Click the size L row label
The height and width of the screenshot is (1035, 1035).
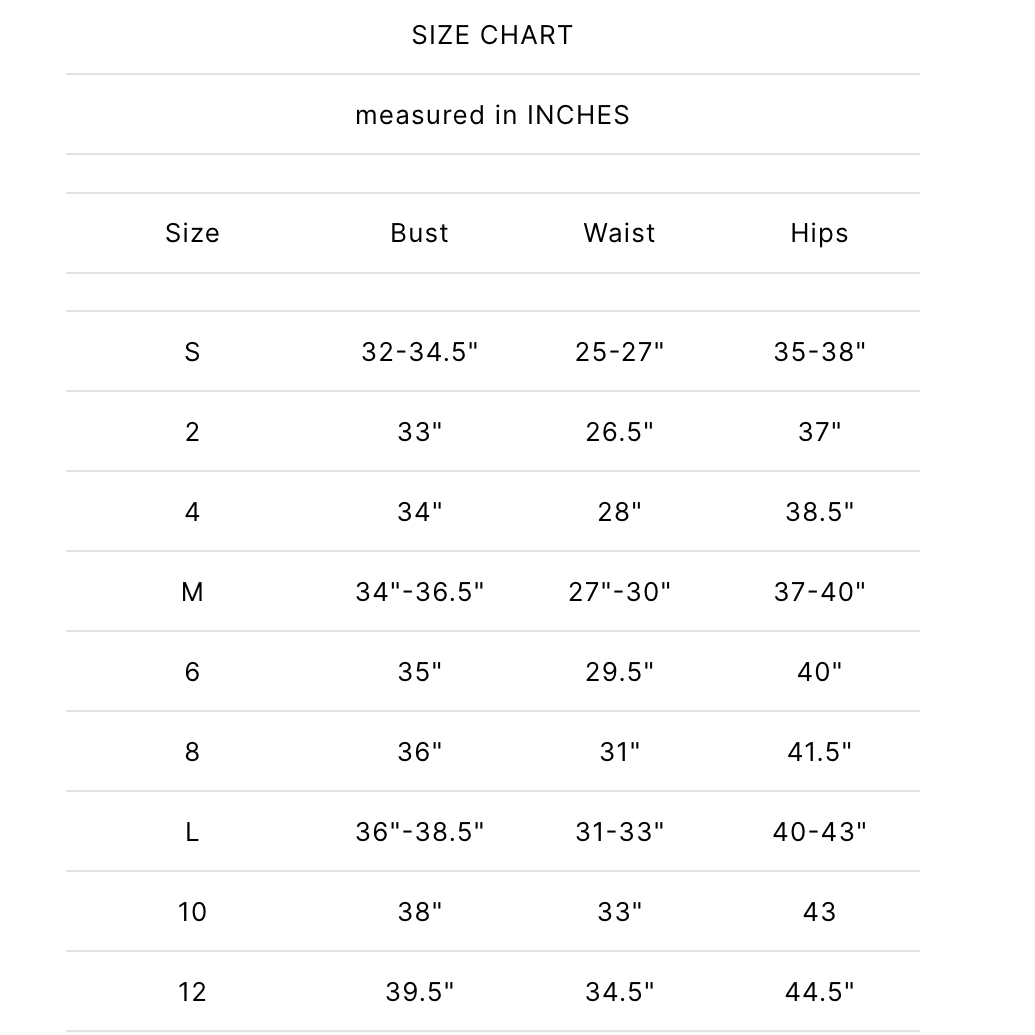(192, 832)
